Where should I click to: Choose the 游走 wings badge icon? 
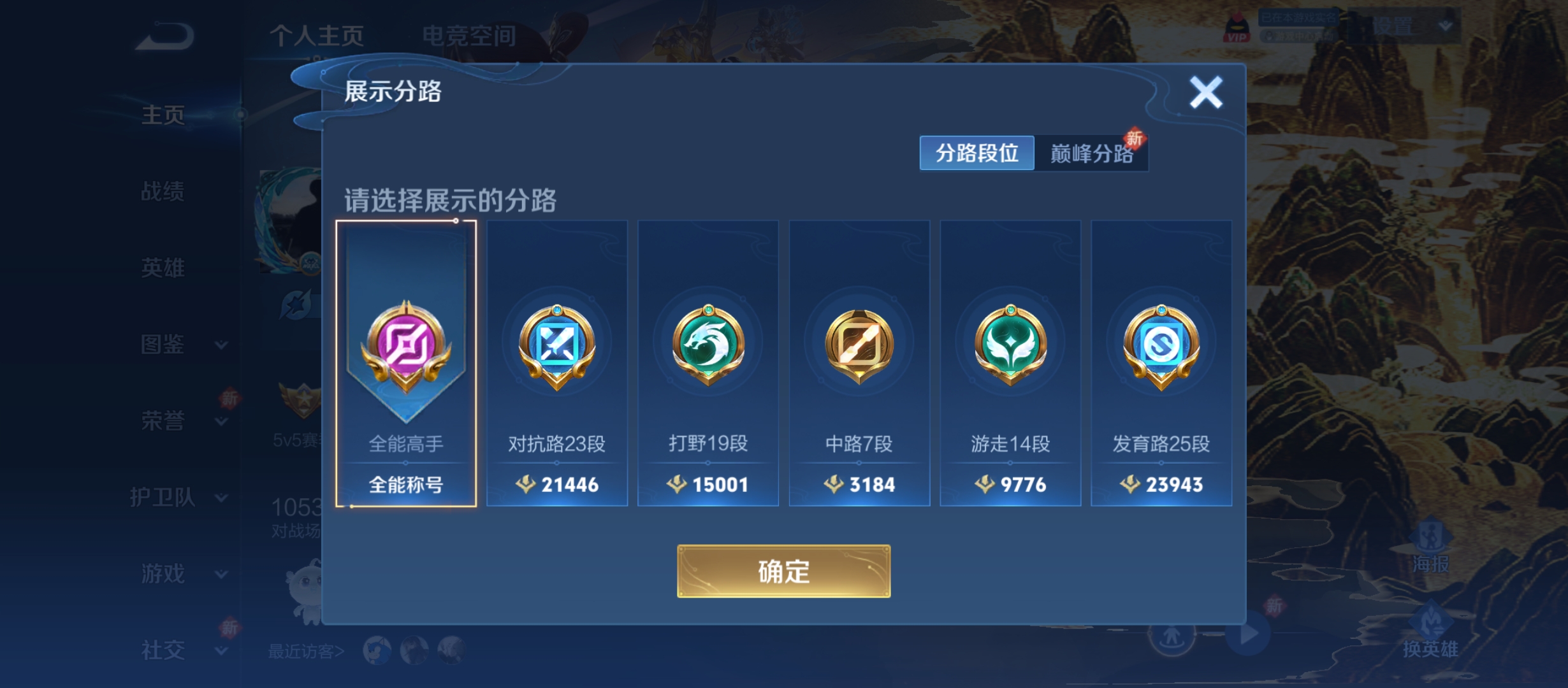[x=1010, y=345]
